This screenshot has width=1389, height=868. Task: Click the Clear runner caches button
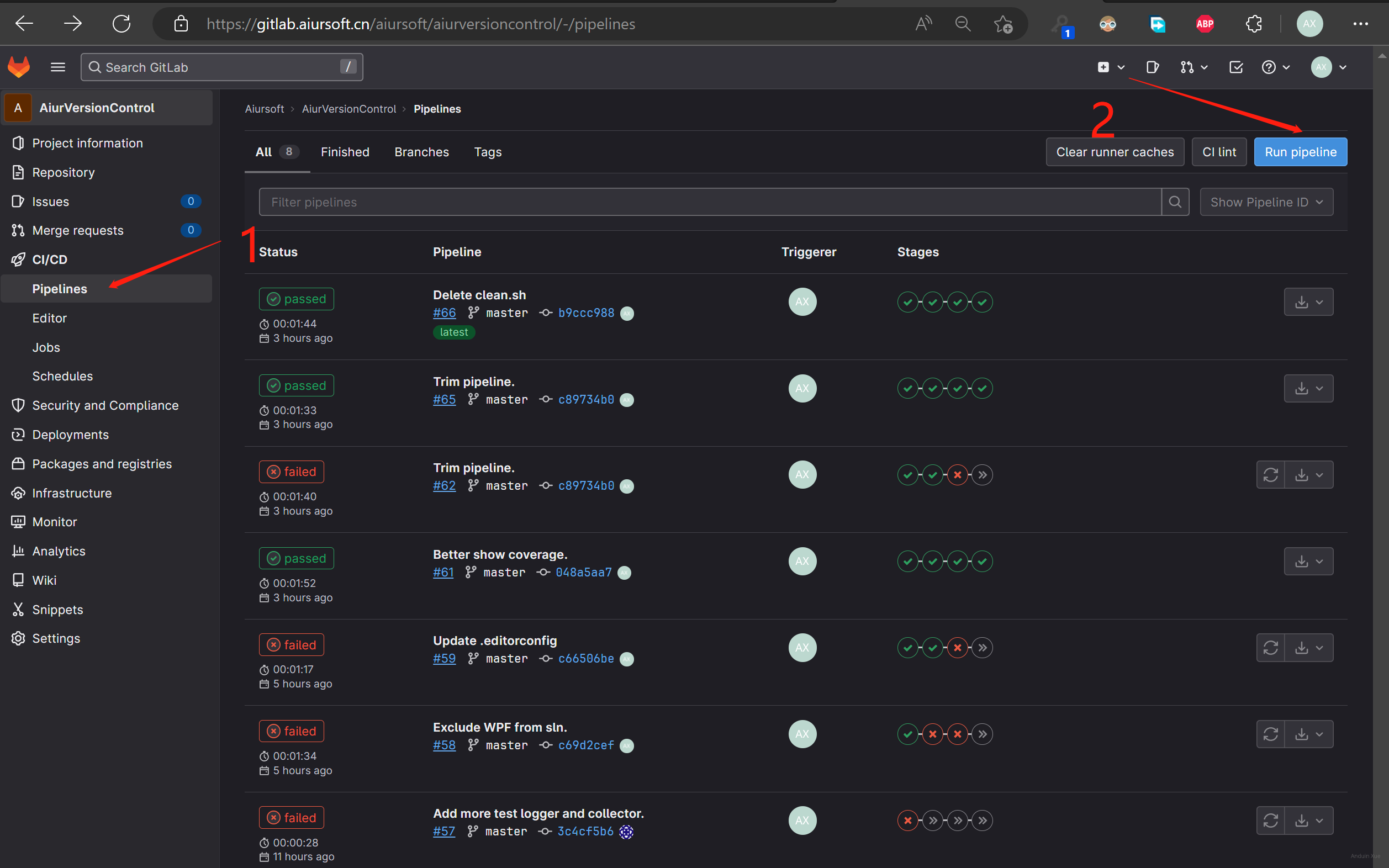(x=1115, y=152)
